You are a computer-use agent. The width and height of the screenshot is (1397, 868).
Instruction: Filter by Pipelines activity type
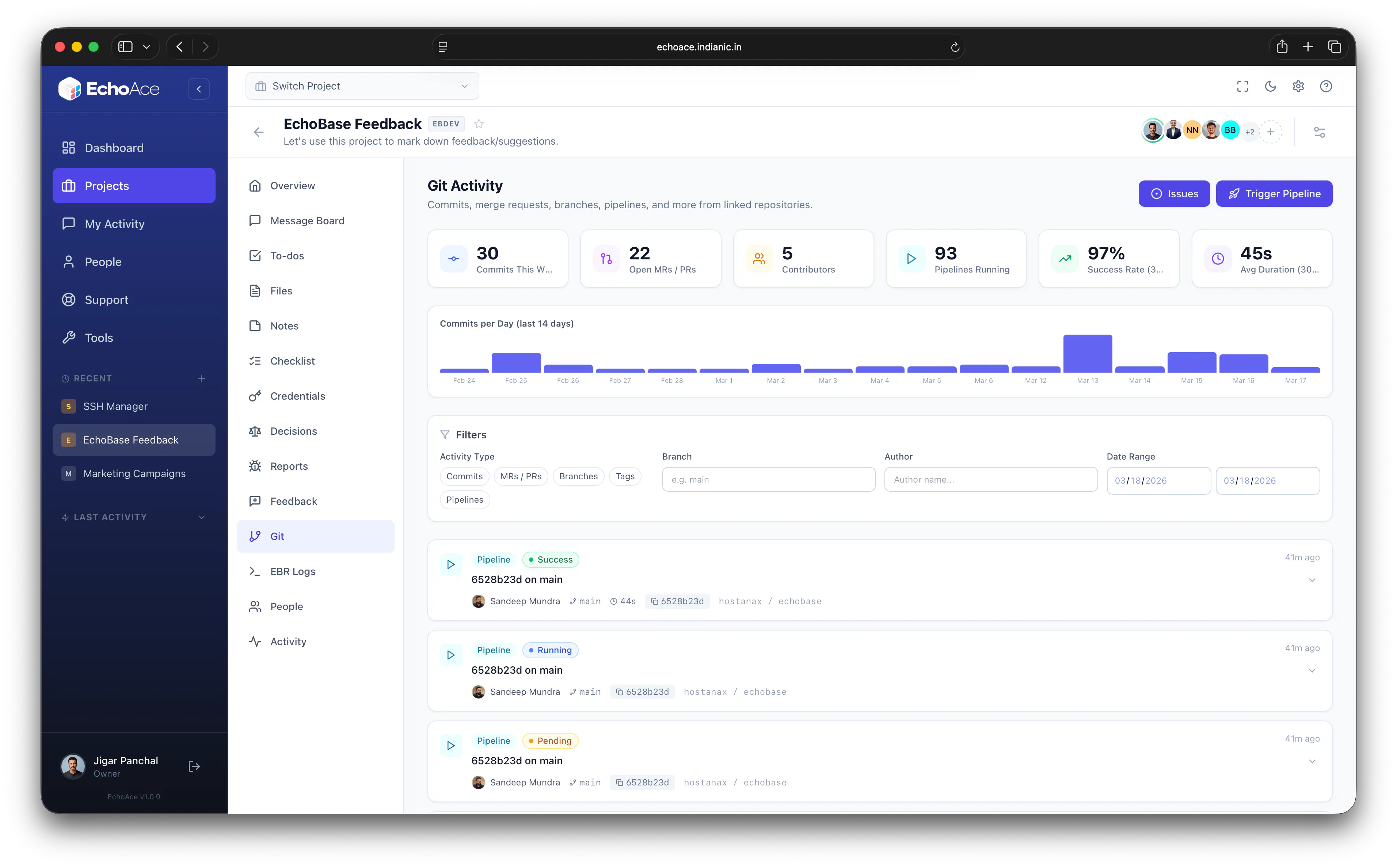(464, 500)
